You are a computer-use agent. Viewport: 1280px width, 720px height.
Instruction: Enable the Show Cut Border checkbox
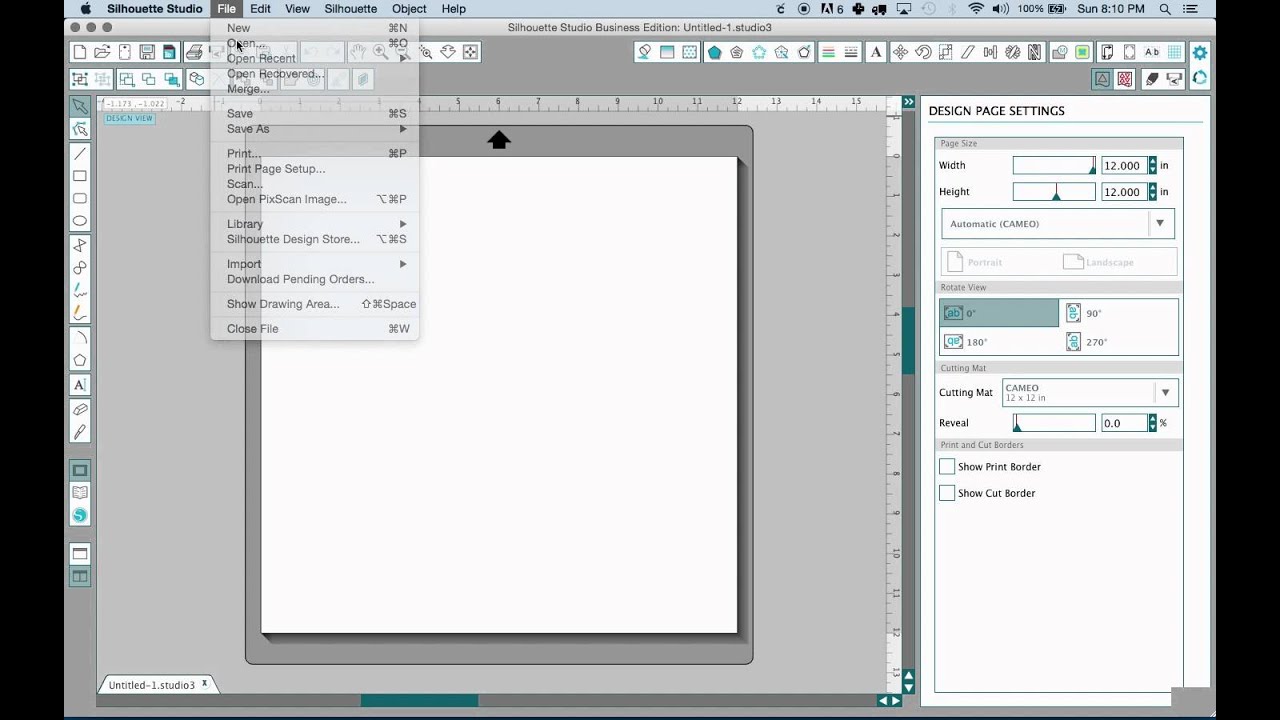coord(947,493)
